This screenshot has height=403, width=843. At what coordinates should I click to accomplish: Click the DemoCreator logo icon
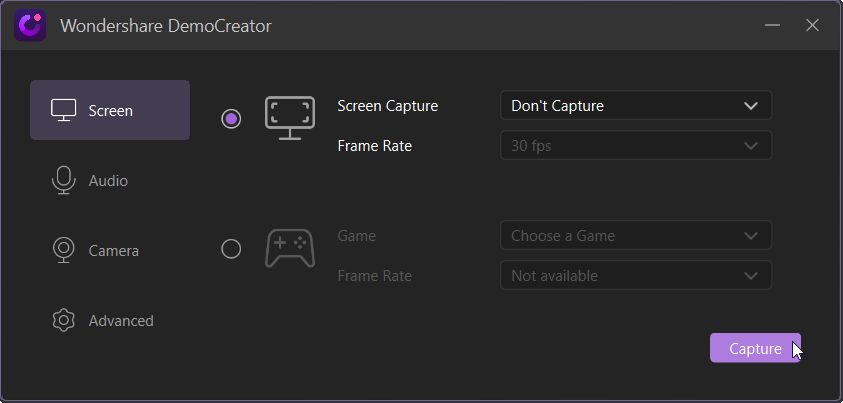point(30,25)
